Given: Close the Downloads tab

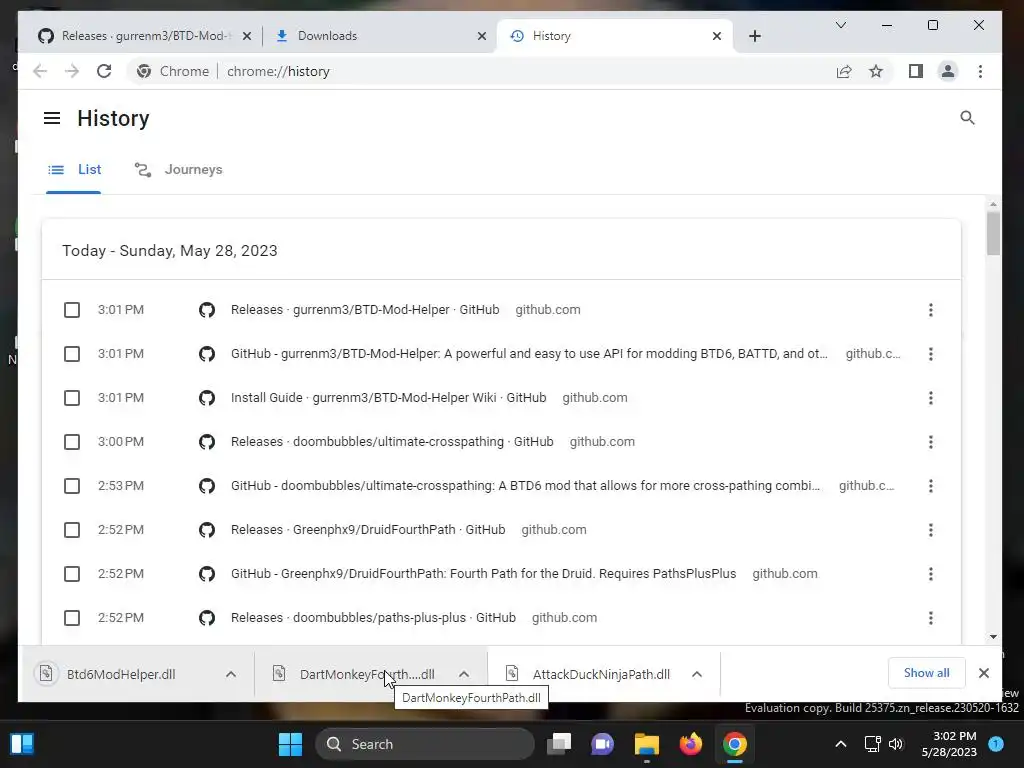Looking at the screenshot, I should coord(482,36).
